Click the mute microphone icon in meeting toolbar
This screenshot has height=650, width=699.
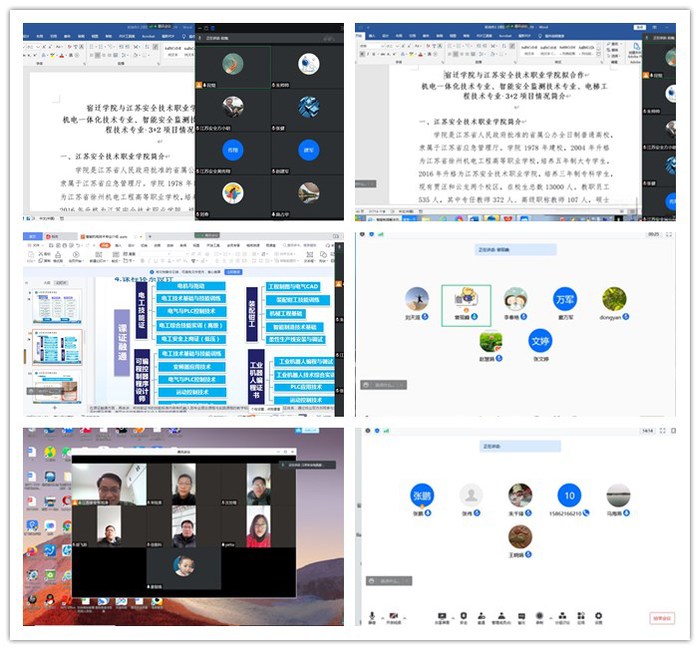372,615
